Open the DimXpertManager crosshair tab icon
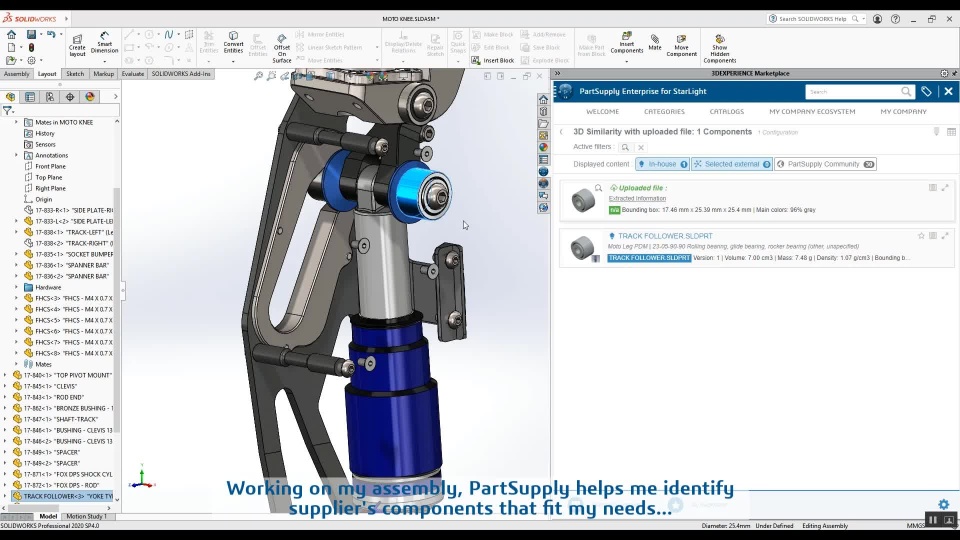960x540 pixels. [70, 97]
